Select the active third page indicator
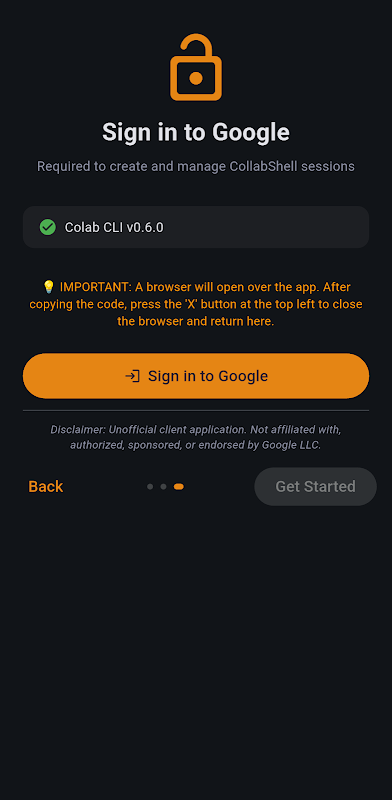Screen dimensions: 392x800 pyautogui.click(x=179, y=487)
